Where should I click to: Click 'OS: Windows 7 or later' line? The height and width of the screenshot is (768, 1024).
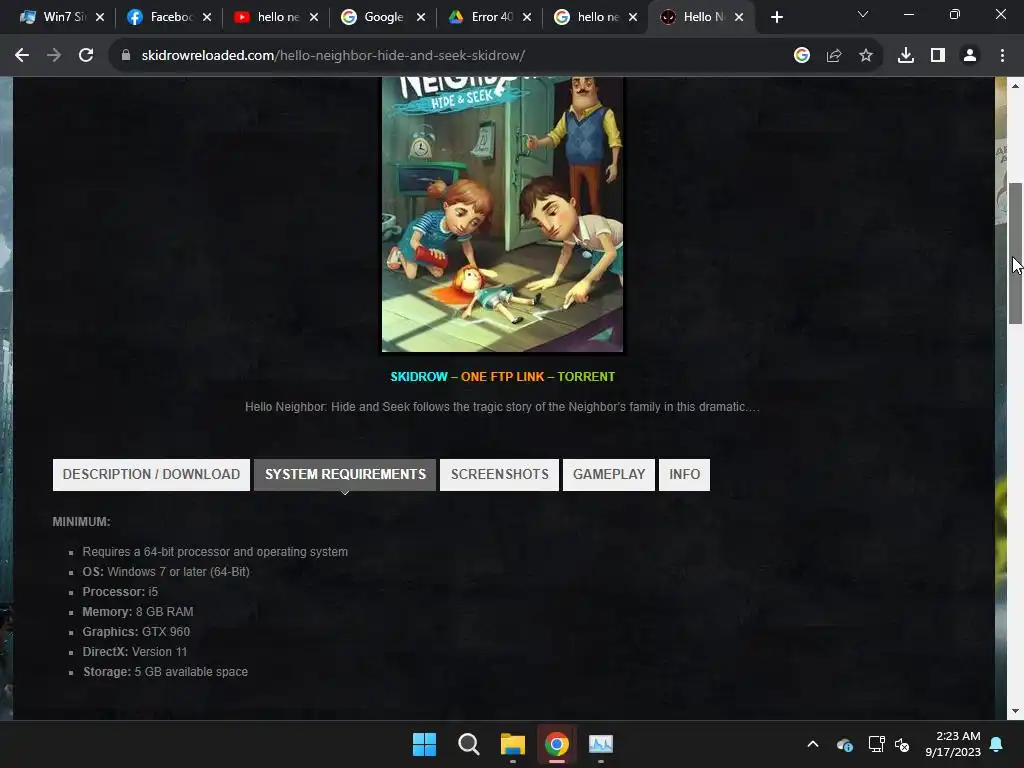click(x=166, y=571)
